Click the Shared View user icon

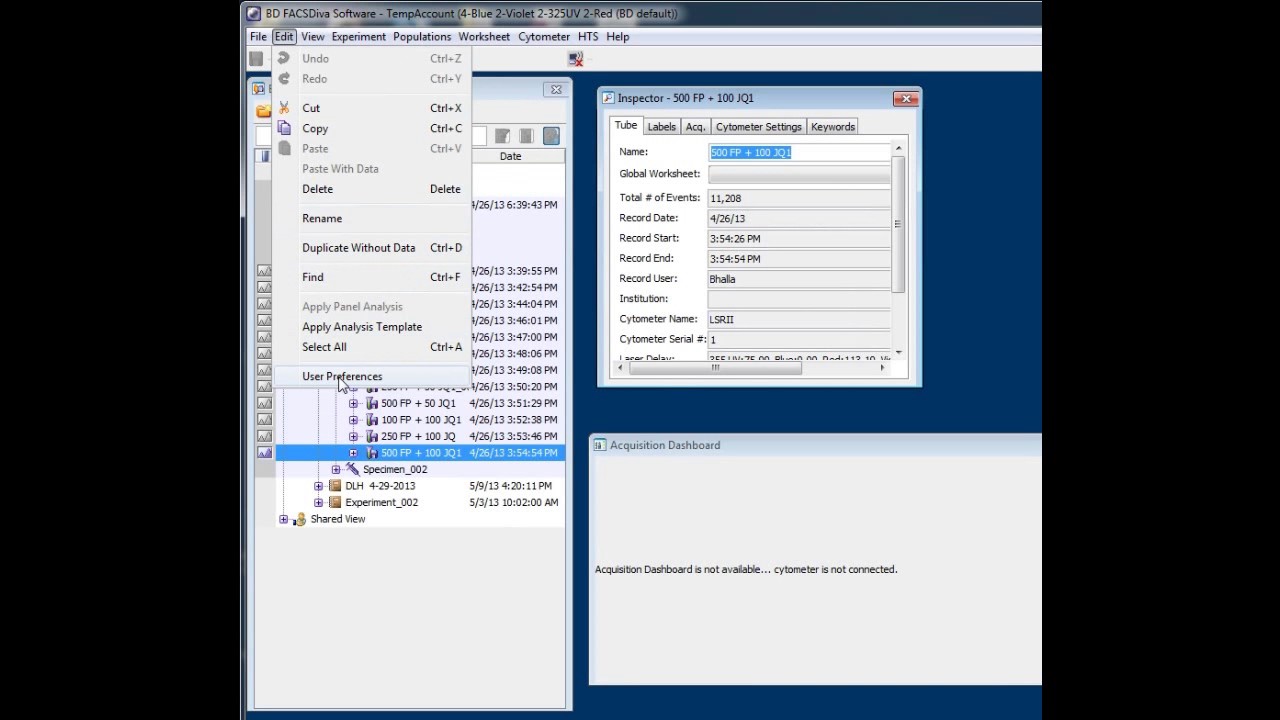[x=300, y=519]
